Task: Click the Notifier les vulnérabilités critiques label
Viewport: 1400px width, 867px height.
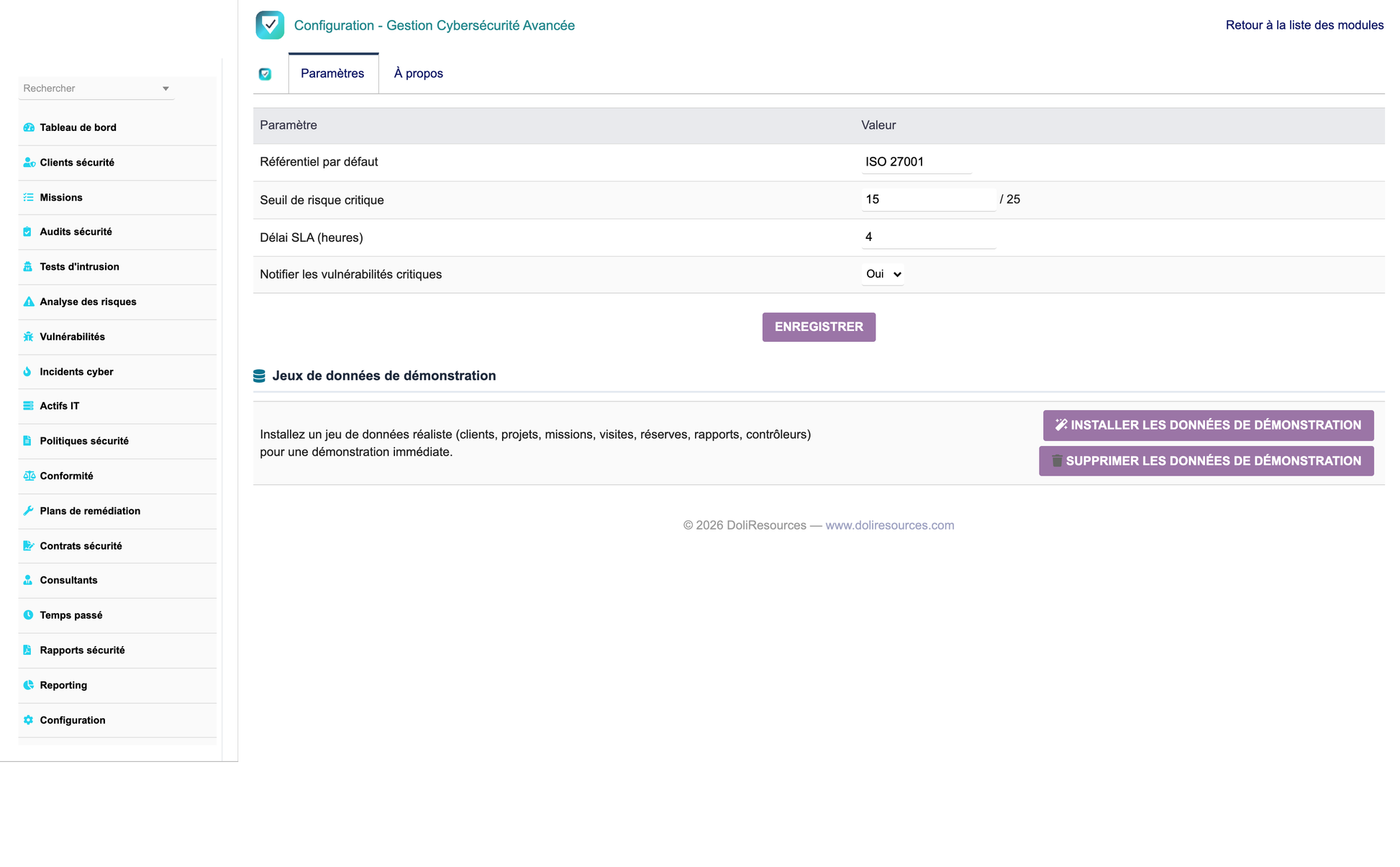Action: click(x=350, y=274)
